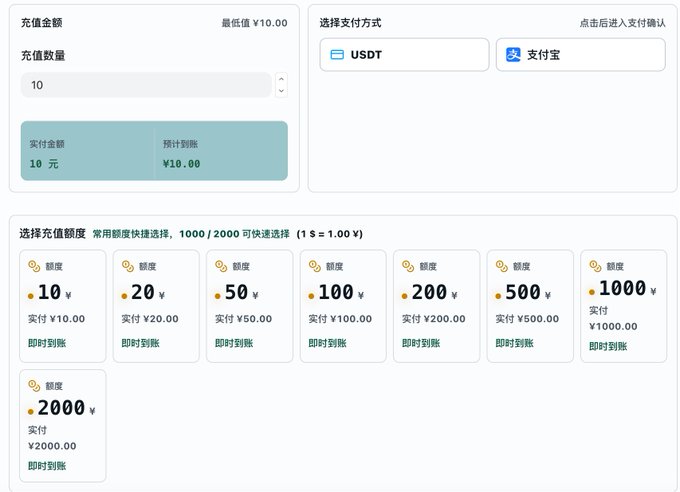Choose the 10 ¥ quota card
Image resolution: width=680 pixels, height=492 pixels.
pos(62,306)
